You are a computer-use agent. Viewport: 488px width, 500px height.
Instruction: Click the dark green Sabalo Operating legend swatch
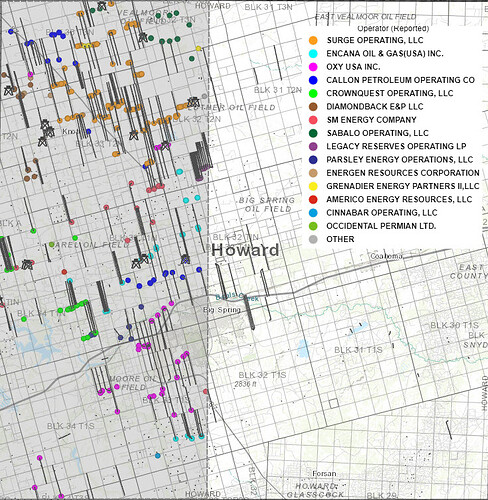[313, 133]
